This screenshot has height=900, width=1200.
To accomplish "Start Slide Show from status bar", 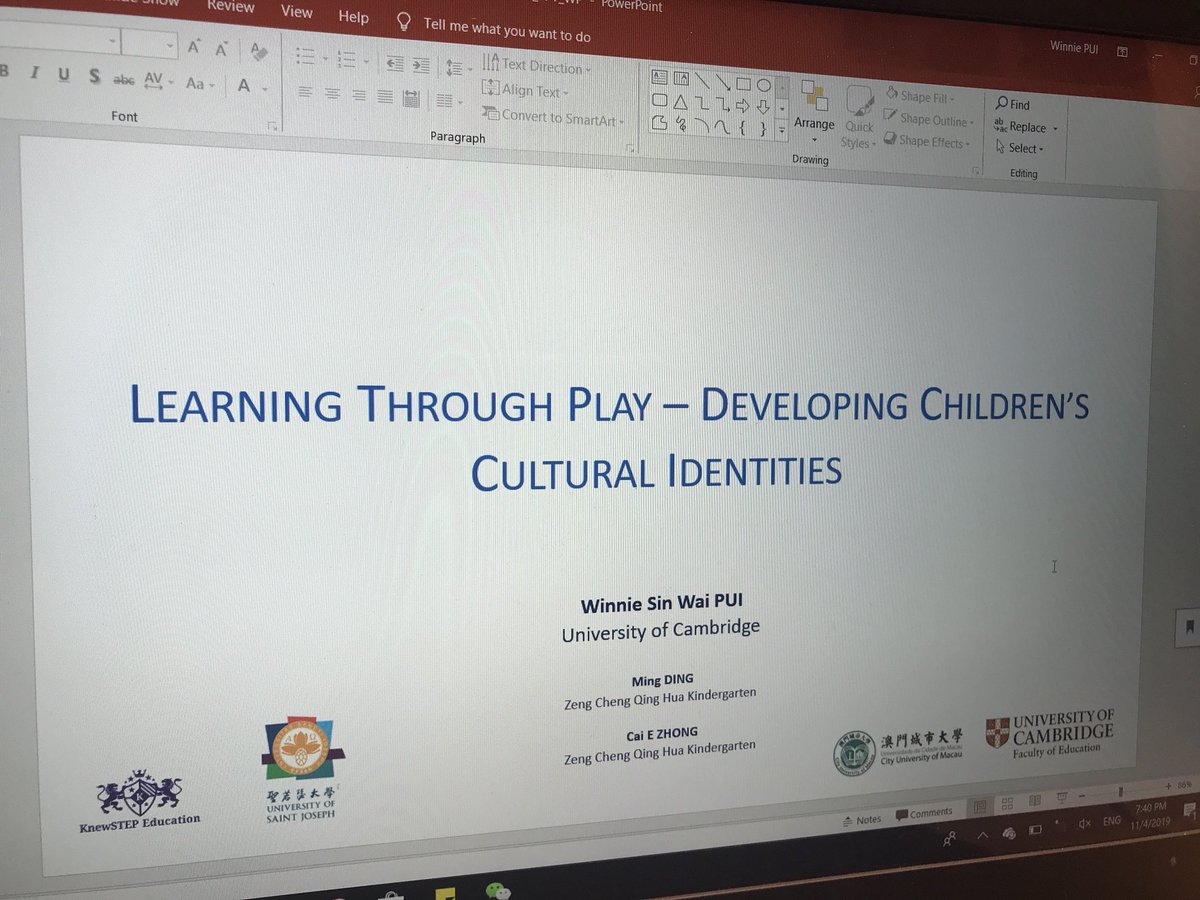I will point(1060,797).
